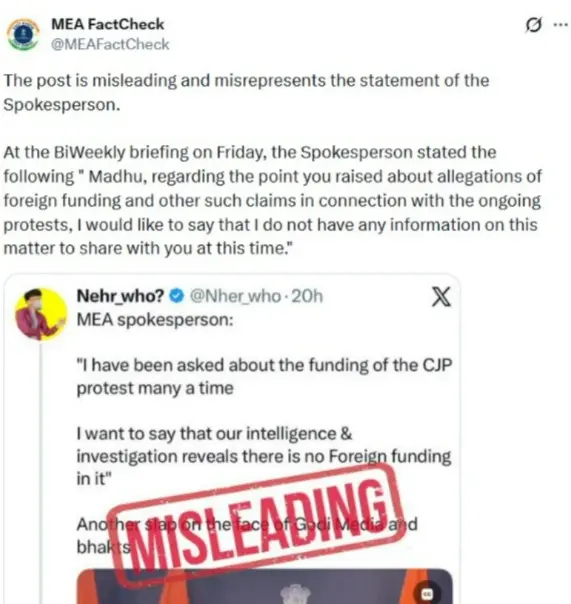Click the quoted post text about CJP funding

pyautogui.click(x=264, y=376)
